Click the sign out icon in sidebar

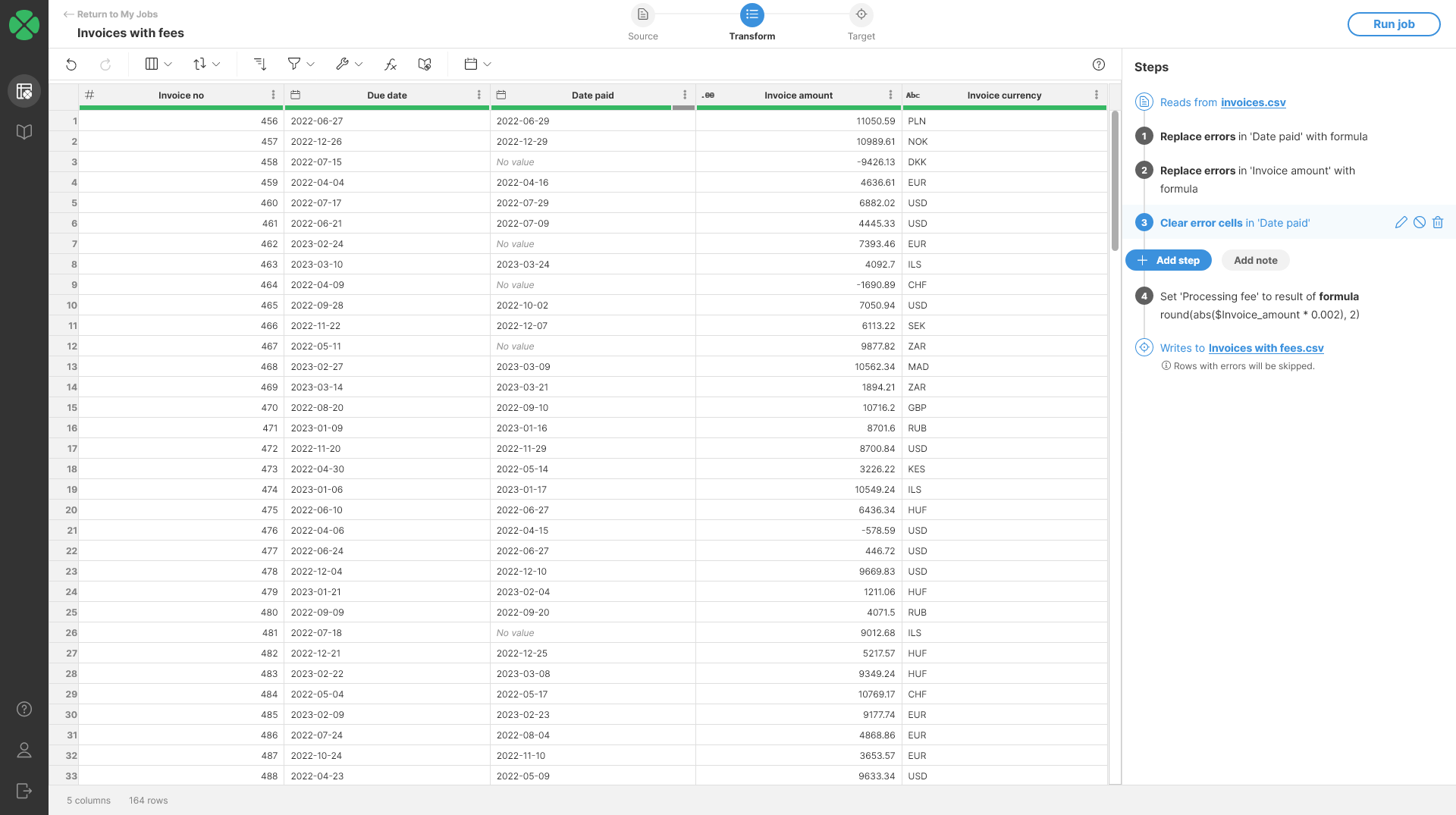point(24,791)
